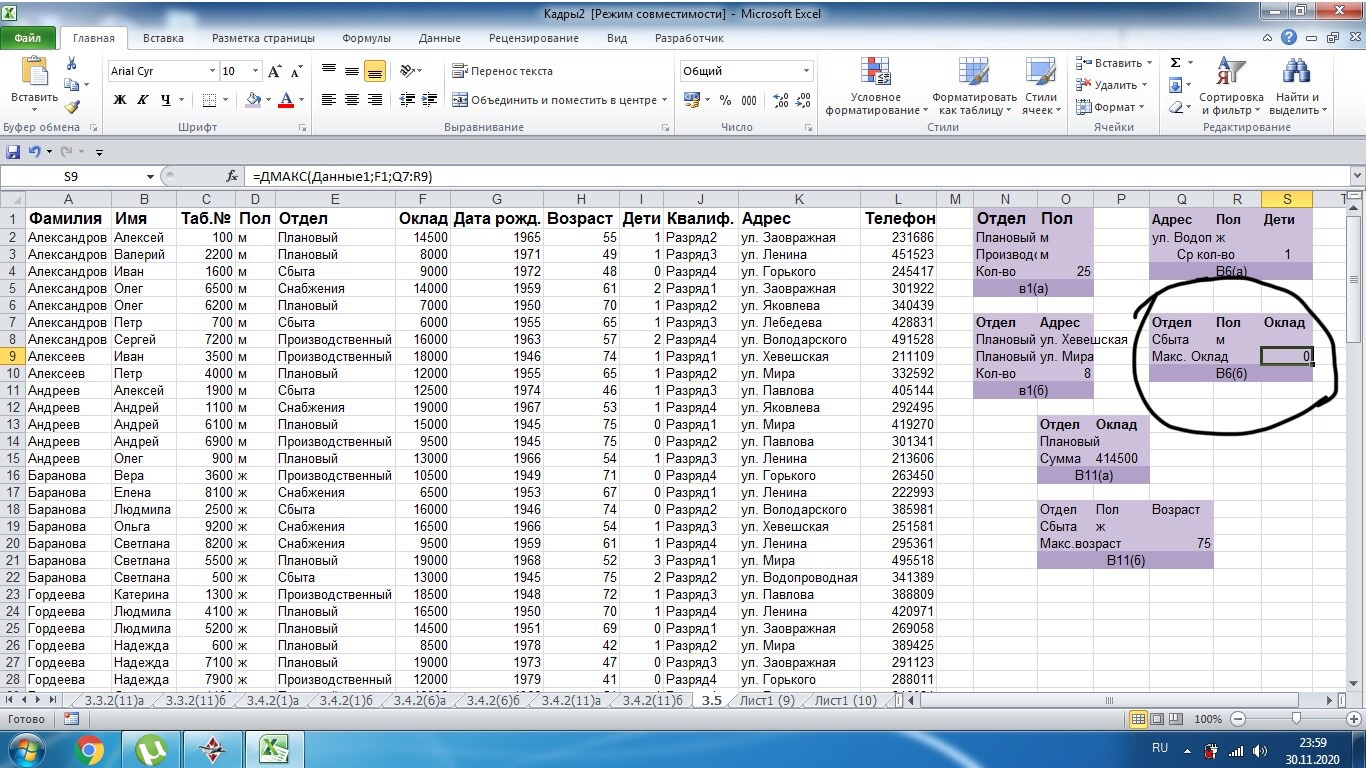Click Формат button in Ячейки group

coord(1110,107)
